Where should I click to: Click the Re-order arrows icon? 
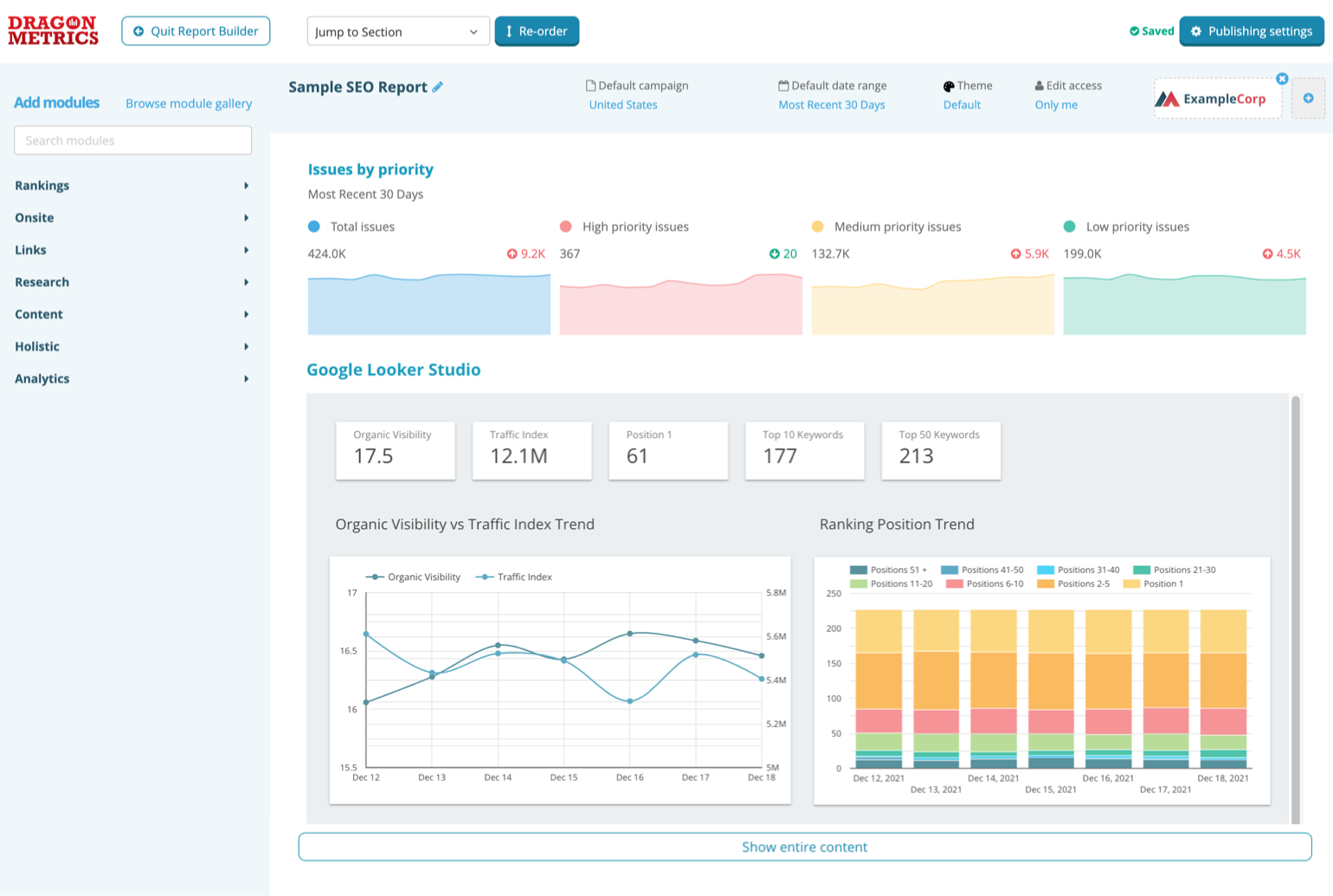click(511, 31)
